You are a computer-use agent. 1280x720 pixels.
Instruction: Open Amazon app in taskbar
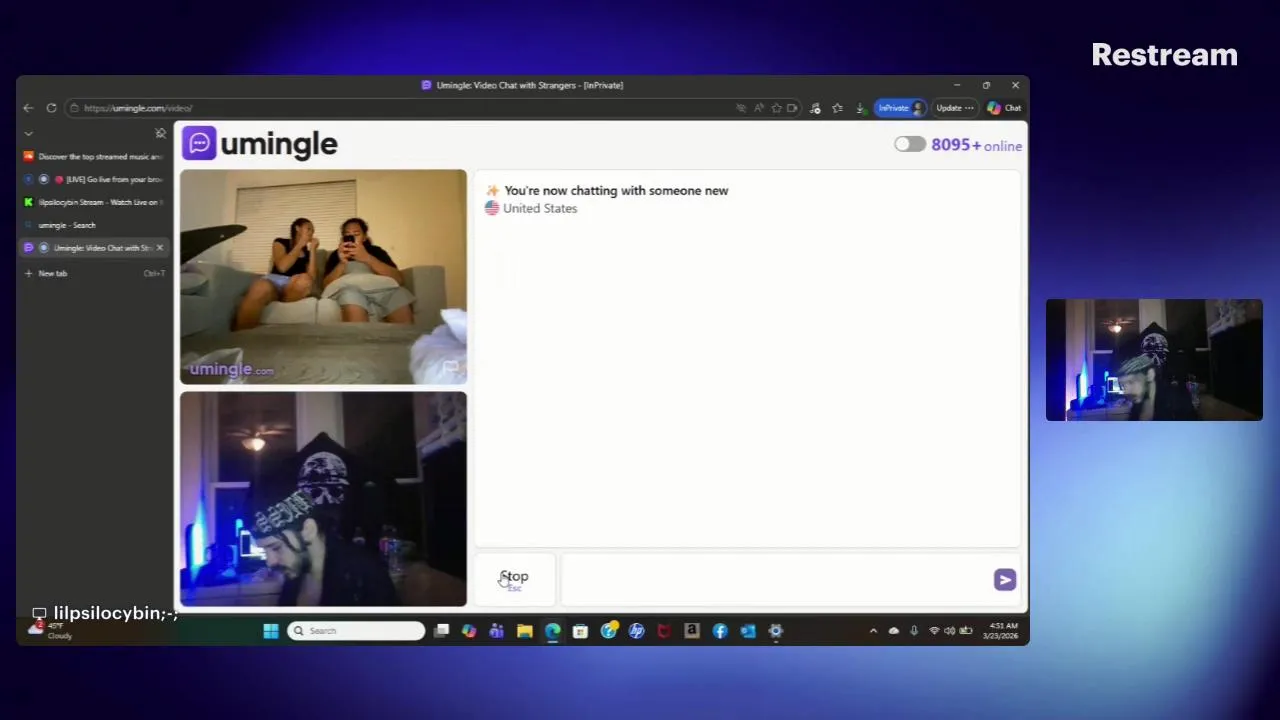tap(691, 631)
